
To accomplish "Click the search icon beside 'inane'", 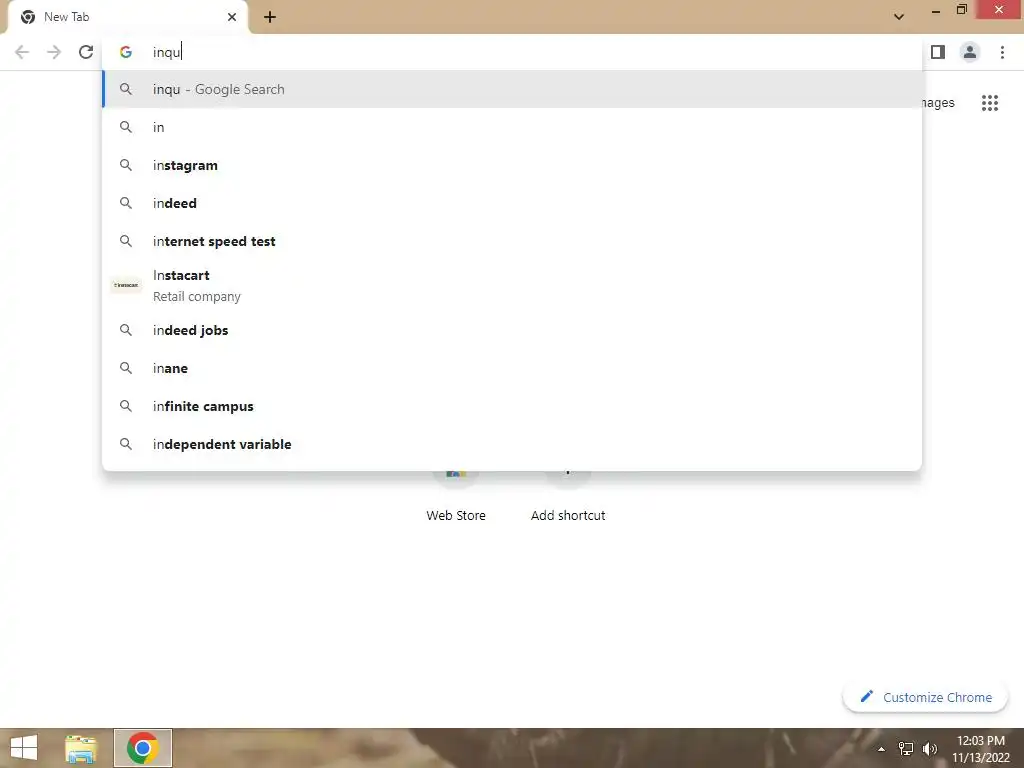I will pos(126,368).
